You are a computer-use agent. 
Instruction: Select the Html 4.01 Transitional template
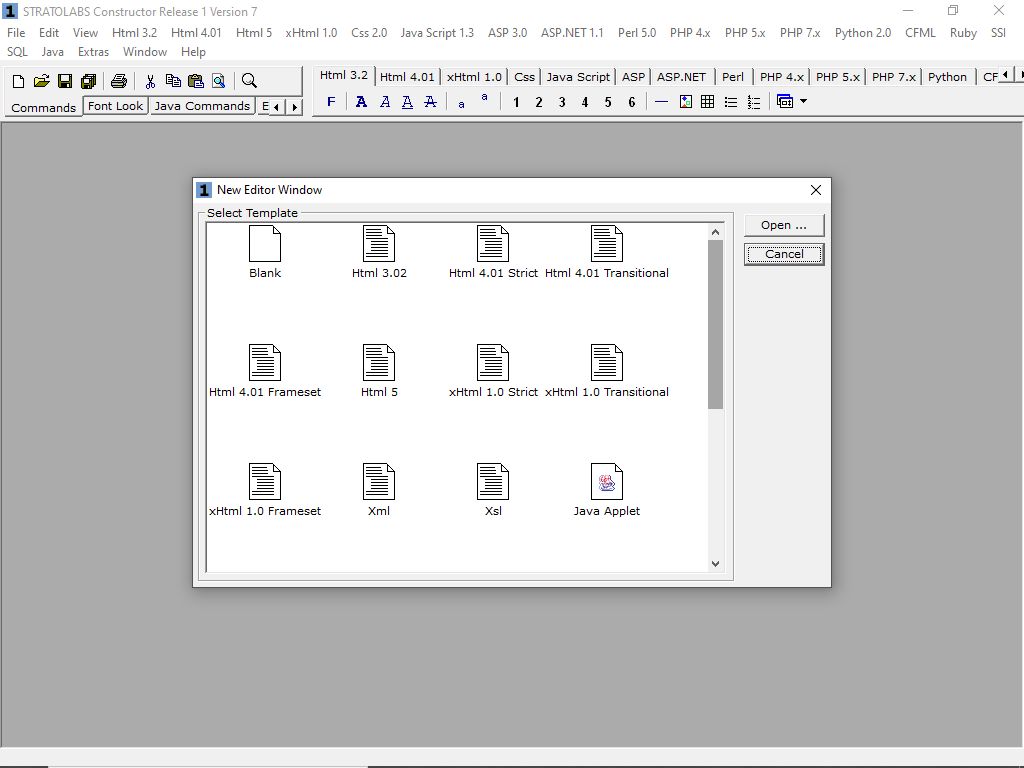tap(607, 252)
